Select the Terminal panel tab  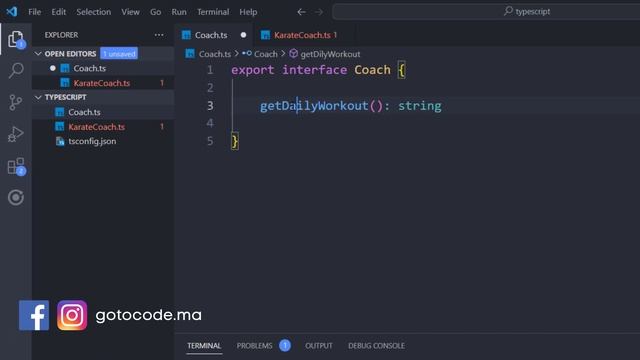point(204,346)
